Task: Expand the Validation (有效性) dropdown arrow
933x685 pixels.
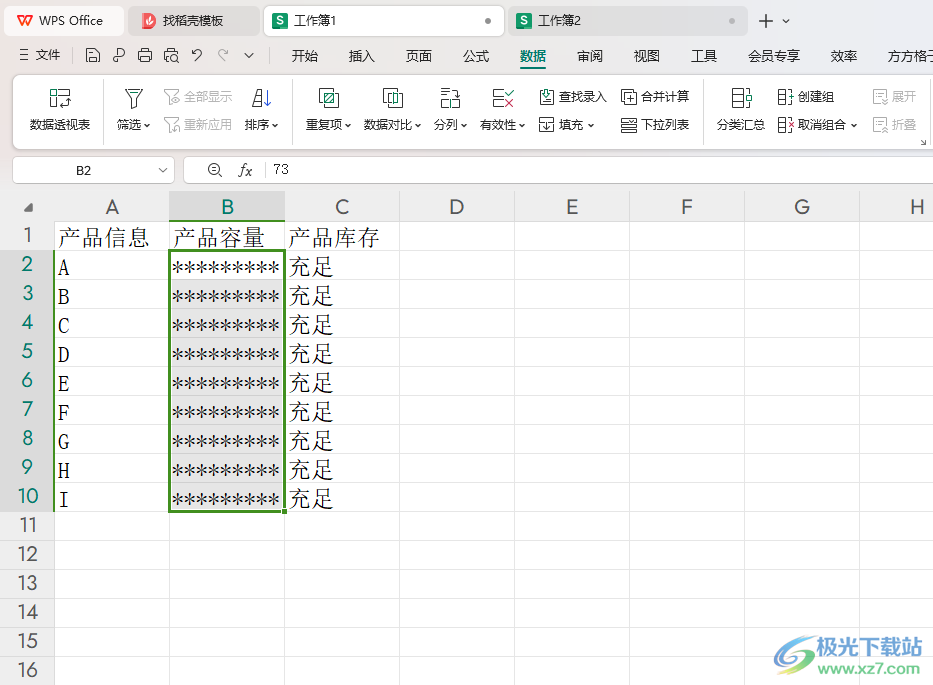Action: (522, 126)
